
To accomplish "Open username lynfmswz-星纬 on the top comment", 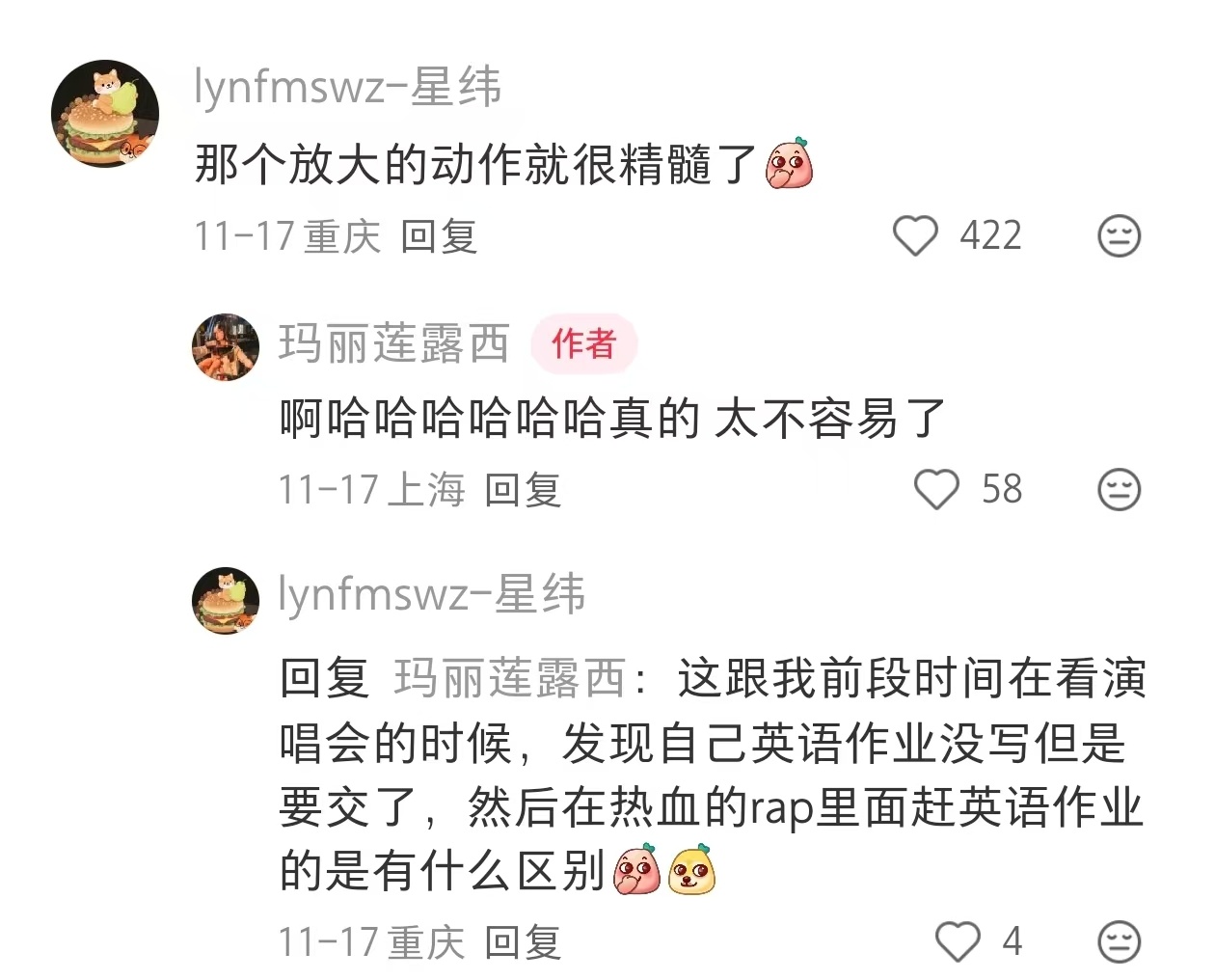I will 347,87.
